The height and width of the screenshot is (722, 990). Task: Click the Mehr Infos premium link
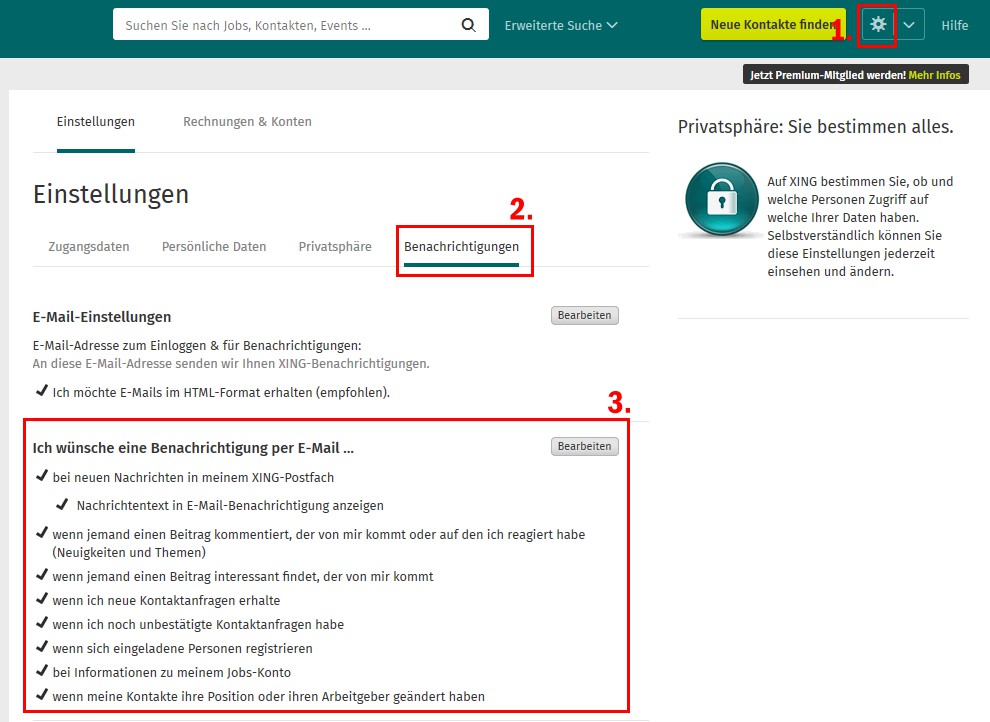pos(934,75)
